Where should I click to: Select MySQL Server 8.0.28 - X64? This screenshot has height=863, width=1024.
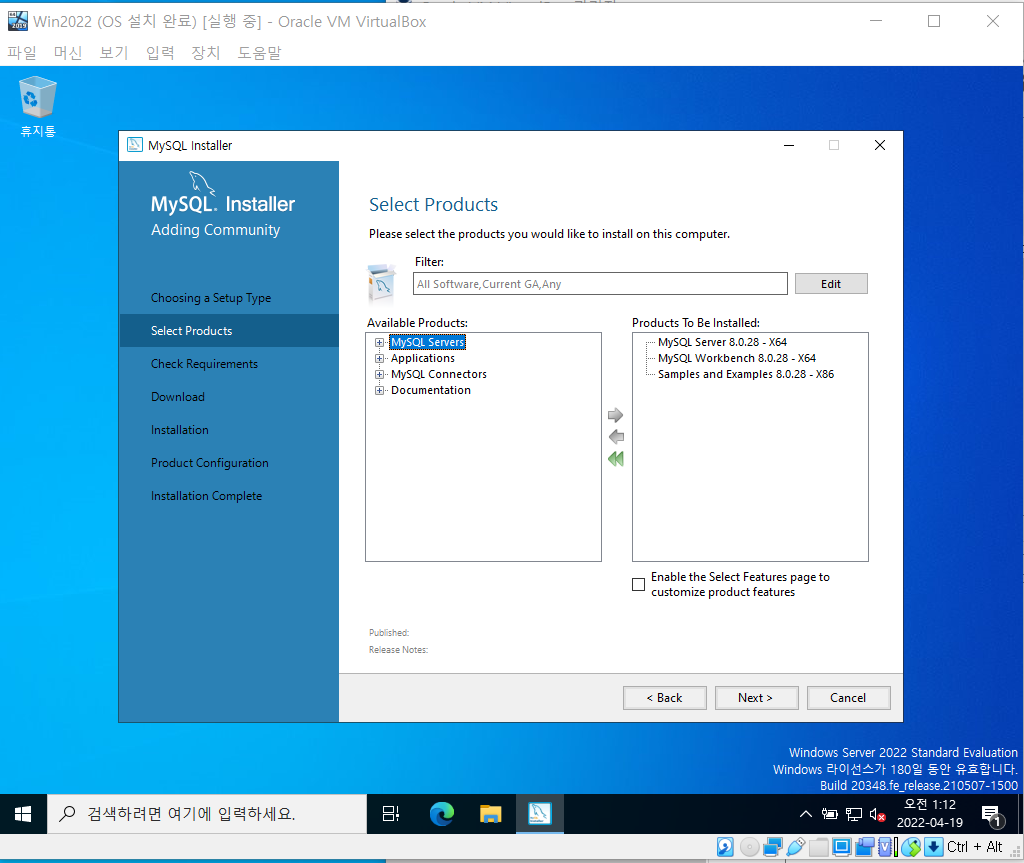(722, 342)
